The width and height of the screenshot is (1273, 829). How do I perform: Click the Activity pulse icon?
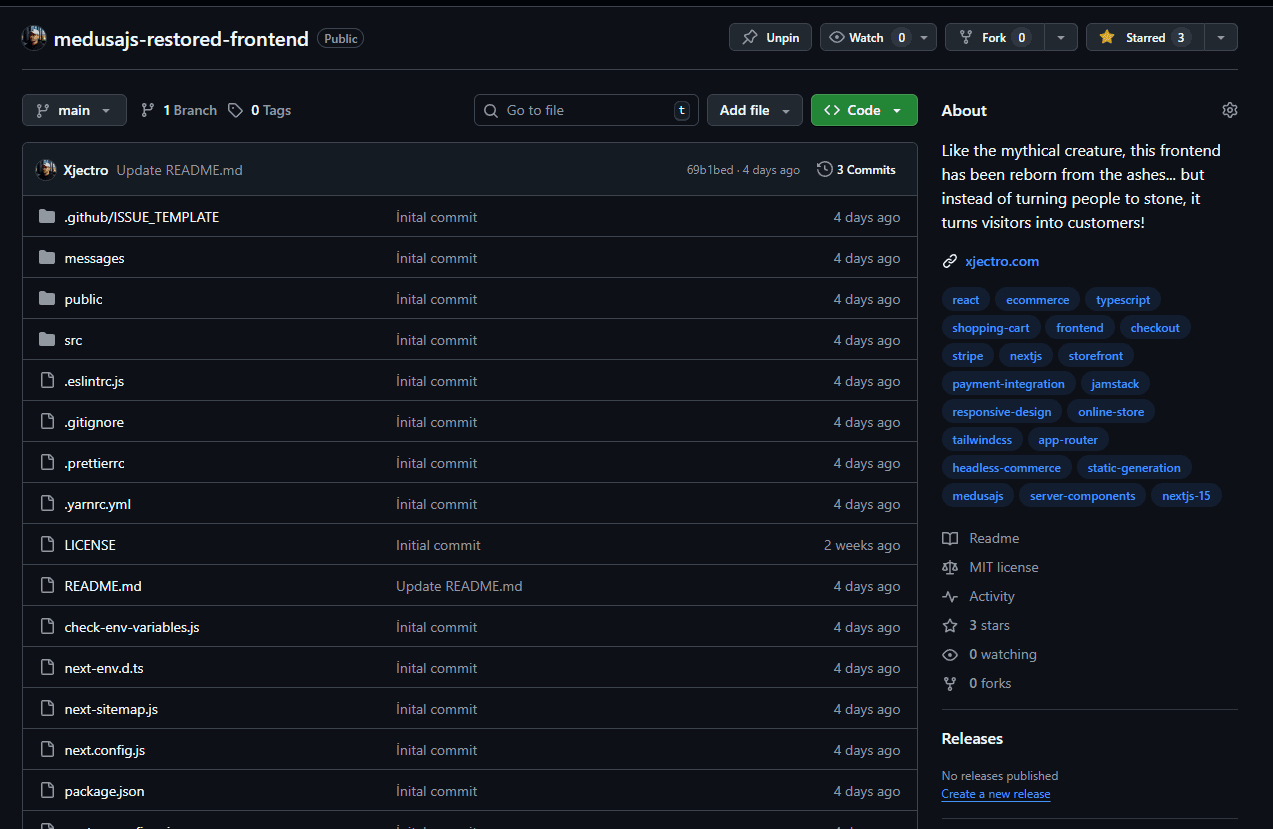point(949,596)
